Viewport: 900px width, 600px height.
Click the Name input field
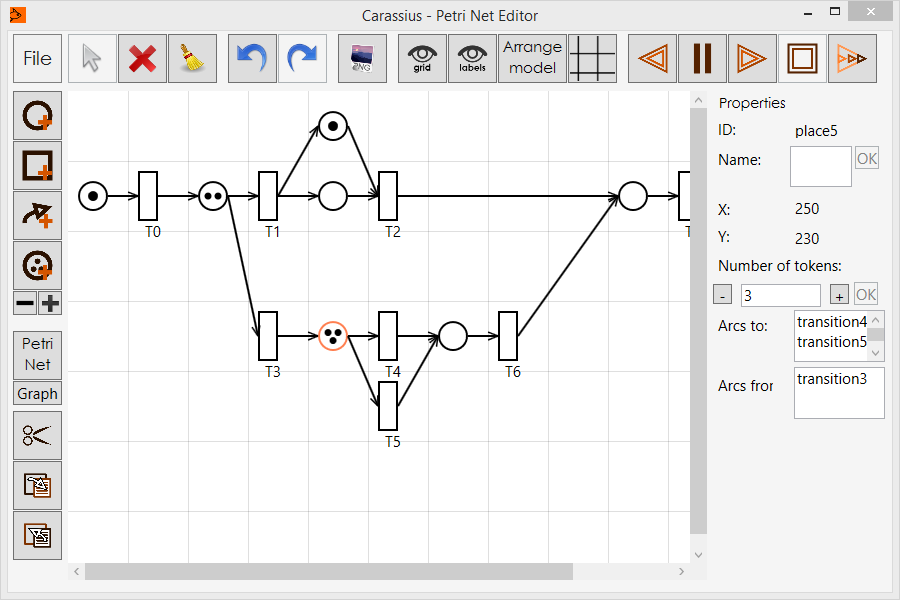820,167
